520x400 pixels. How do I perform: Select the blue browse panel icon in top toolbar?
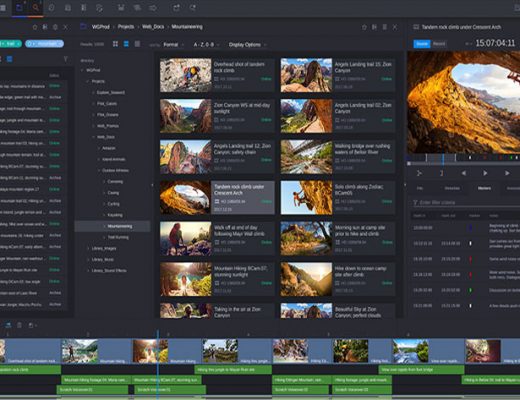pyautogui.click(x=19, y=7)
